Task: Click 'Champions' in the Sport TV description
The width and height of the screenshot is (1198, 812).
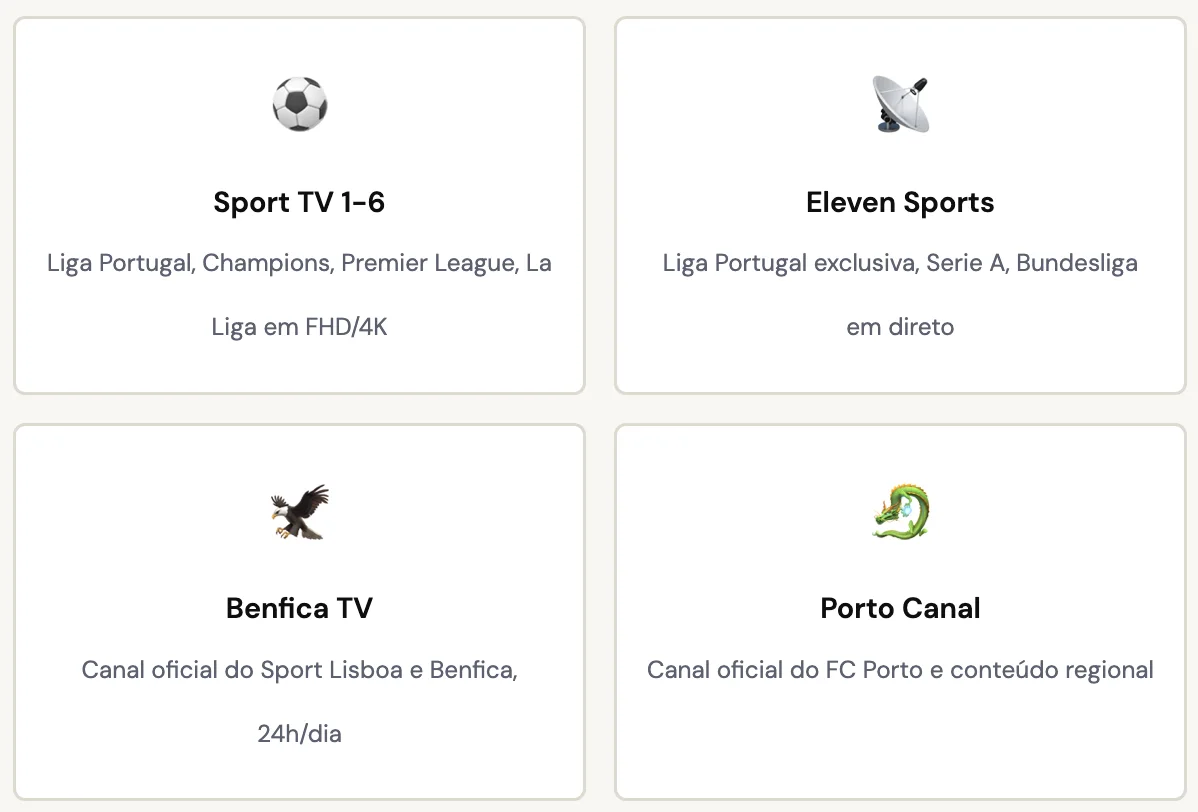Action: [267, 264]
